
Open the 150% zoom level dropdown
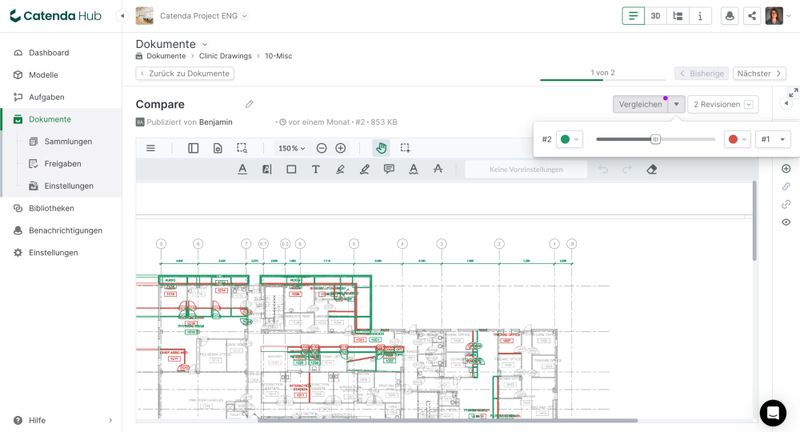pyautogui.click(x=291, y=148)
